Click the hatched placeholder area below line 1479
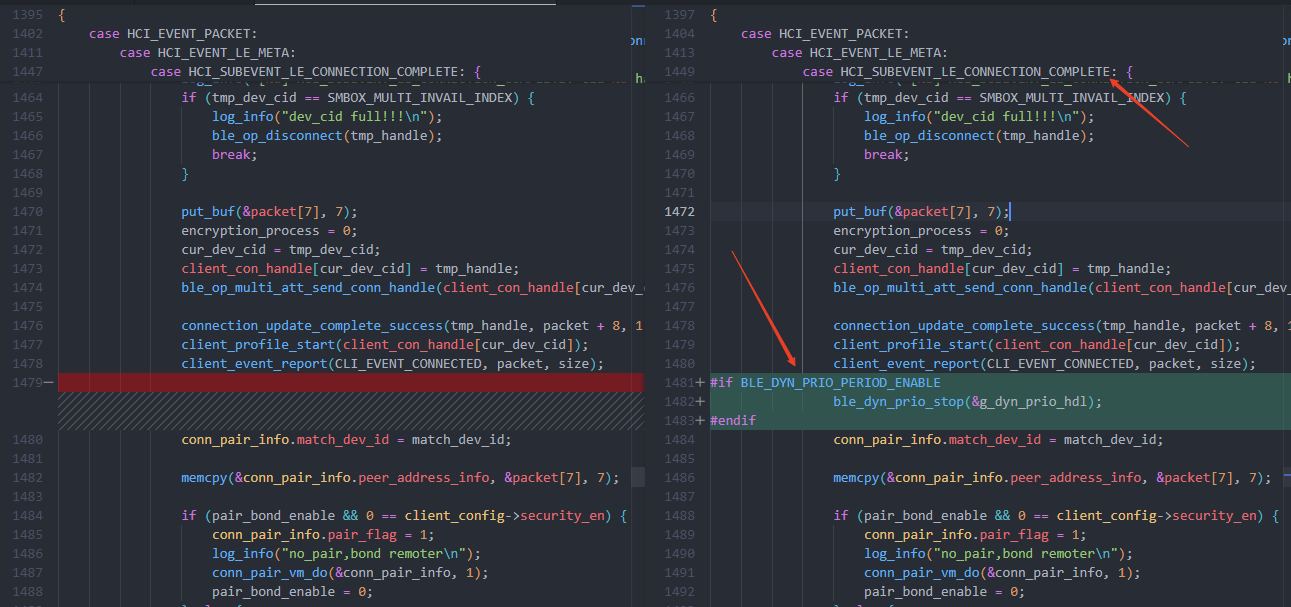 coord(350,411)
